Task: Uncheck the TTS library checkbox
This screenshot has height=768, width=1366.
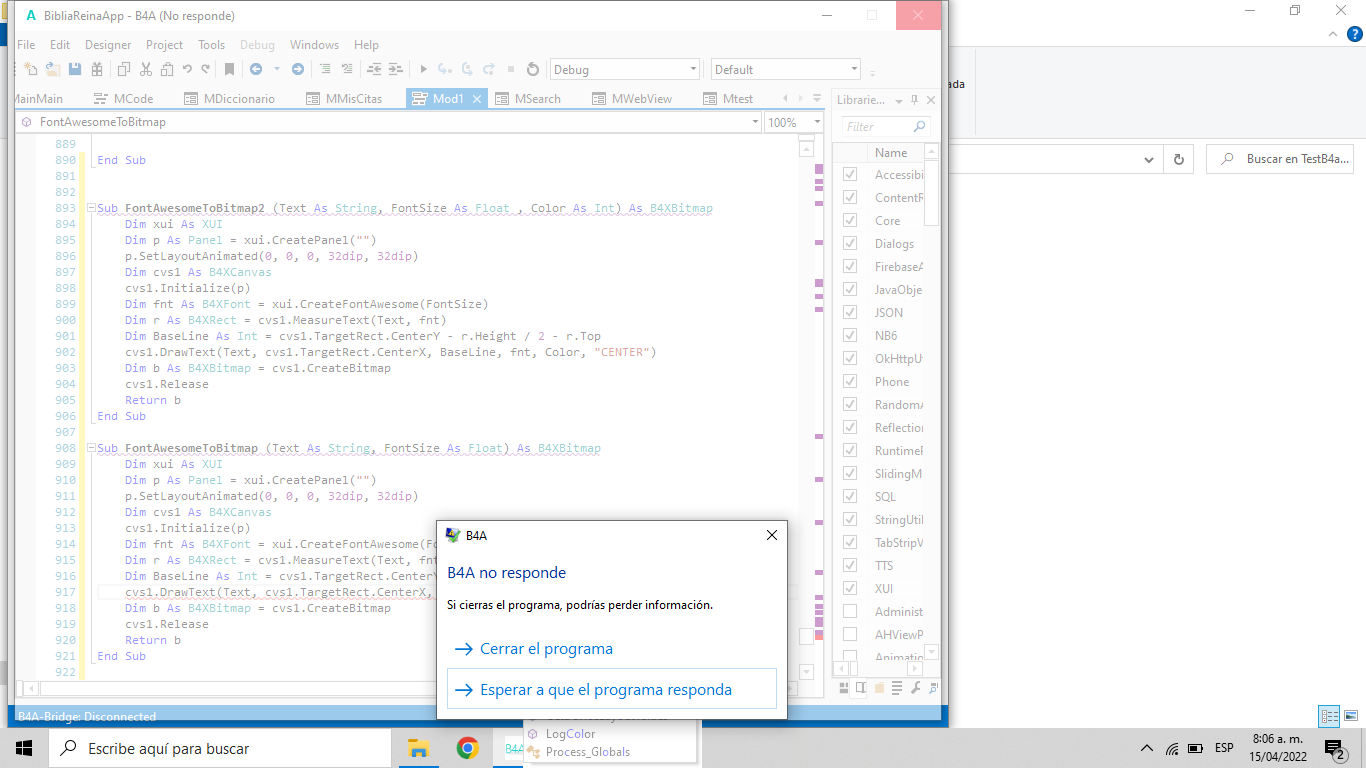Action: (850, 565)
